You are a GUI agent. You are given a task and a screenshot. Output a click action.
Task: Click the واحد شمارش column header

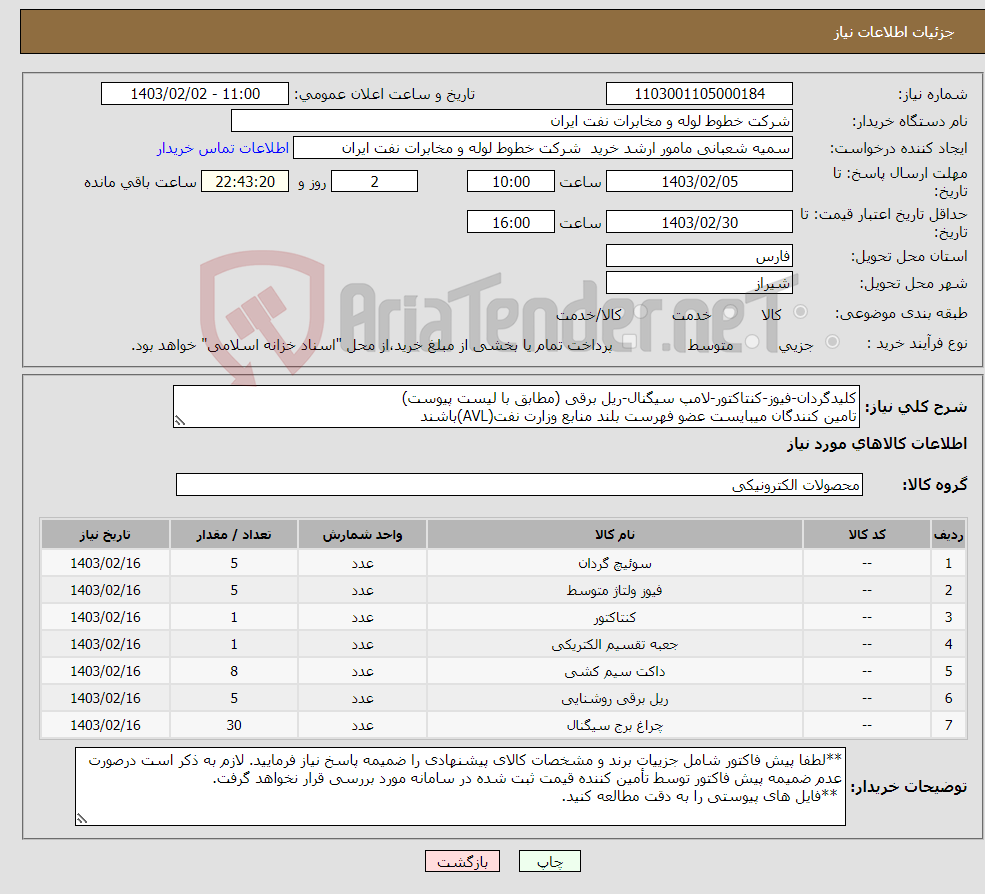[362, 534]
